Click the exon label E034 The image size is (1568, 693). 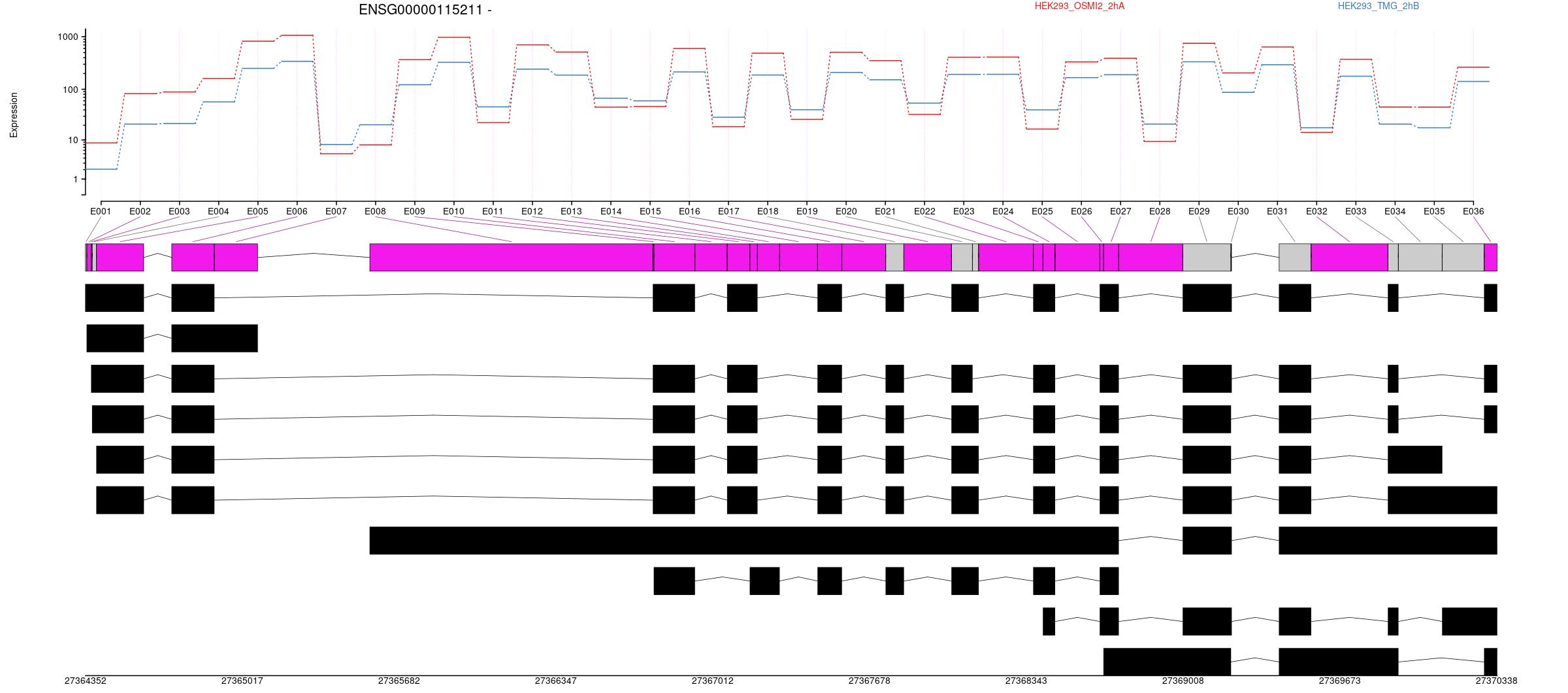1395,211
